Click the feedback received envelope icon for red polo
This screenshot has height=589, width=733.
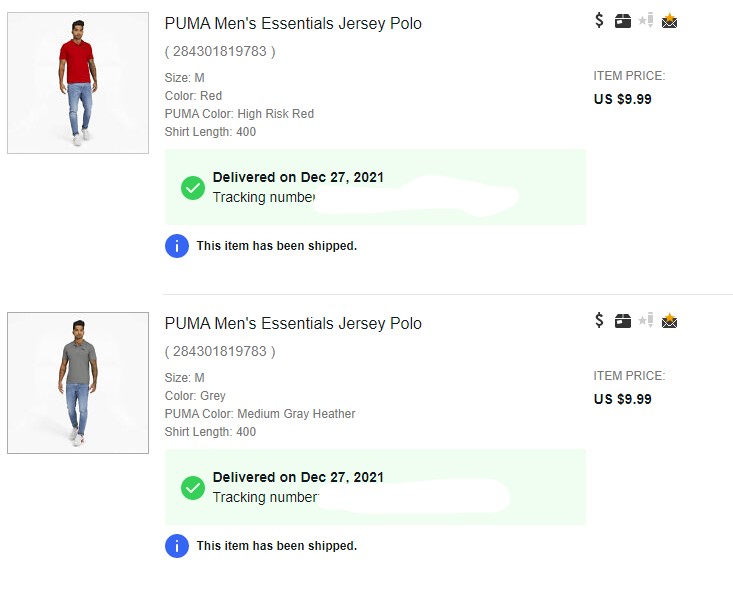[670, 21]
